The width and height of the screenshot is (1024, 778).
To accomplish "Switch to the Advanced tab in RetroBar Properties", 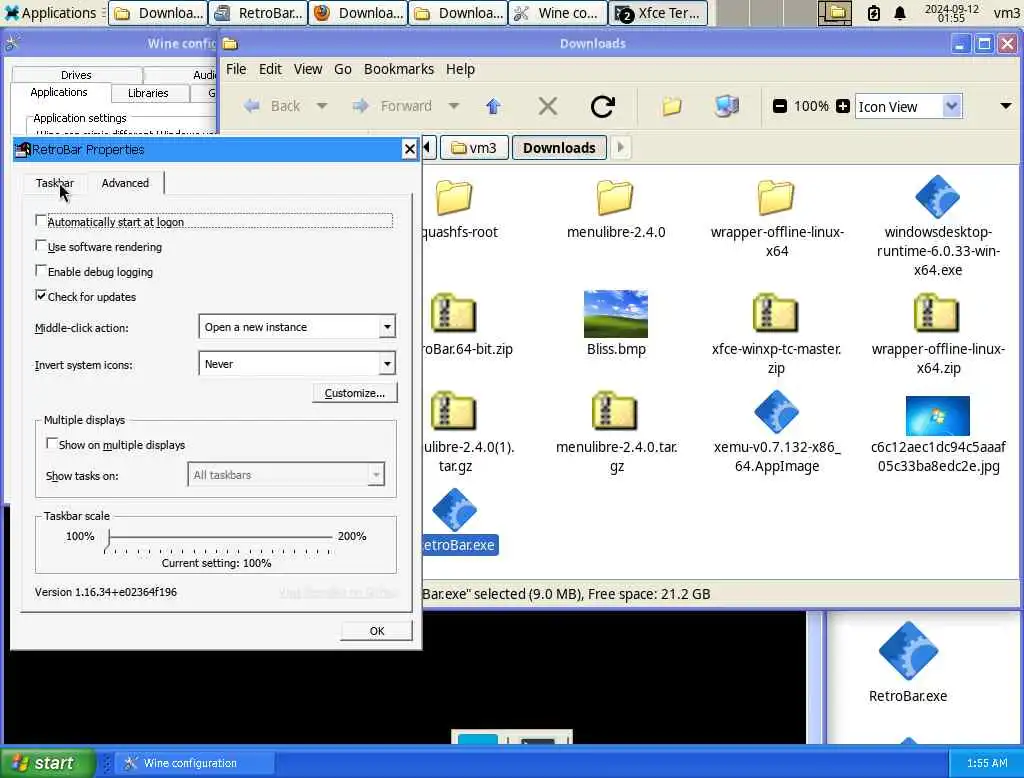I will click(x=125, y=183).
